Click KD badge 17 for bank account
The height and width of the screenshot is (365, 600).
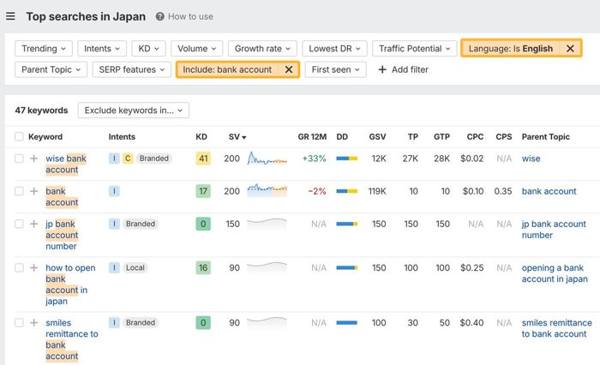(x=203, y=191)
